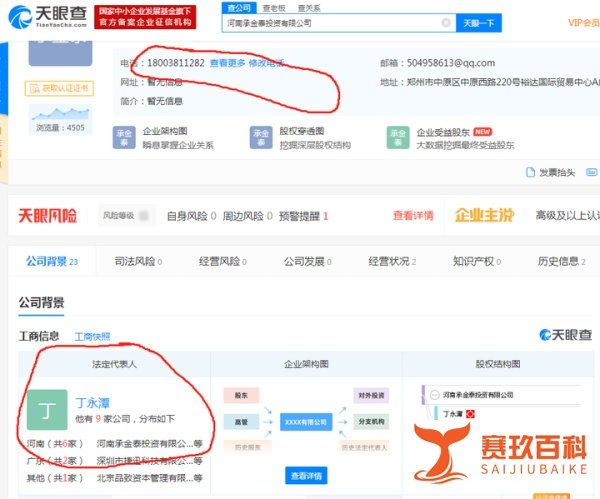The width and height of the screenshot is (600, 499).
Task: Click the 天眼一下 search button
Action: point(479,23)
